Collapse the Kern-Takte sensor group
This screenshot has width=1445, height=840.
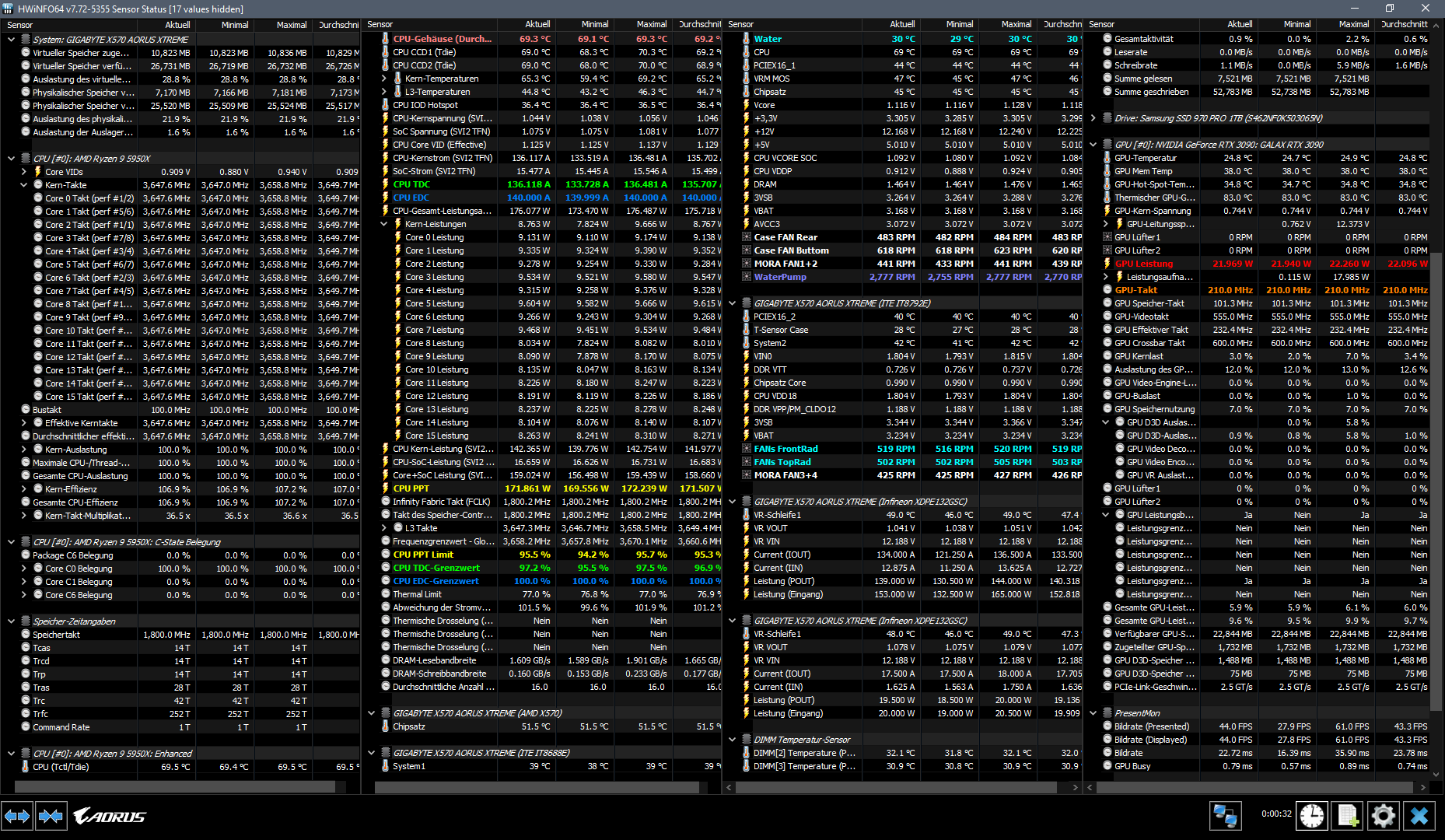[23, 184]
